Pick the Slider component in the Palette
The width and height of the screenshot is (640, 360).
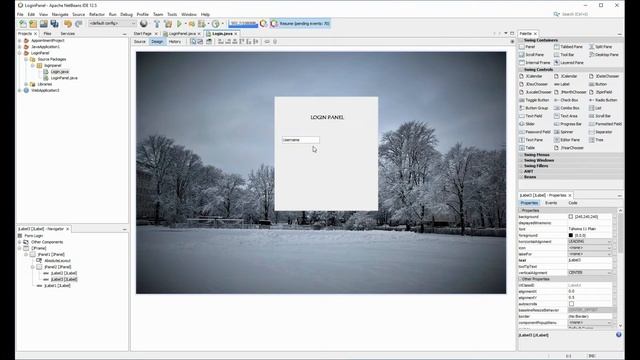tap(527, 124)
